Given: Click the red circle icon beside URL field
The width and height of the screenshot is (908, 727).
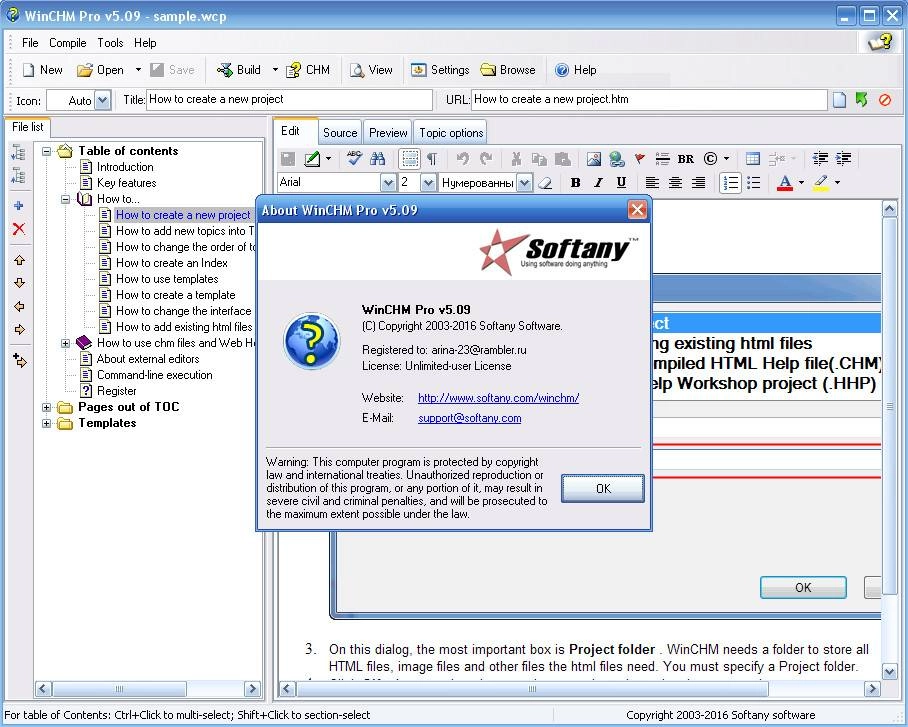Looking at the screenshot, I should click(x=885, y=100).
